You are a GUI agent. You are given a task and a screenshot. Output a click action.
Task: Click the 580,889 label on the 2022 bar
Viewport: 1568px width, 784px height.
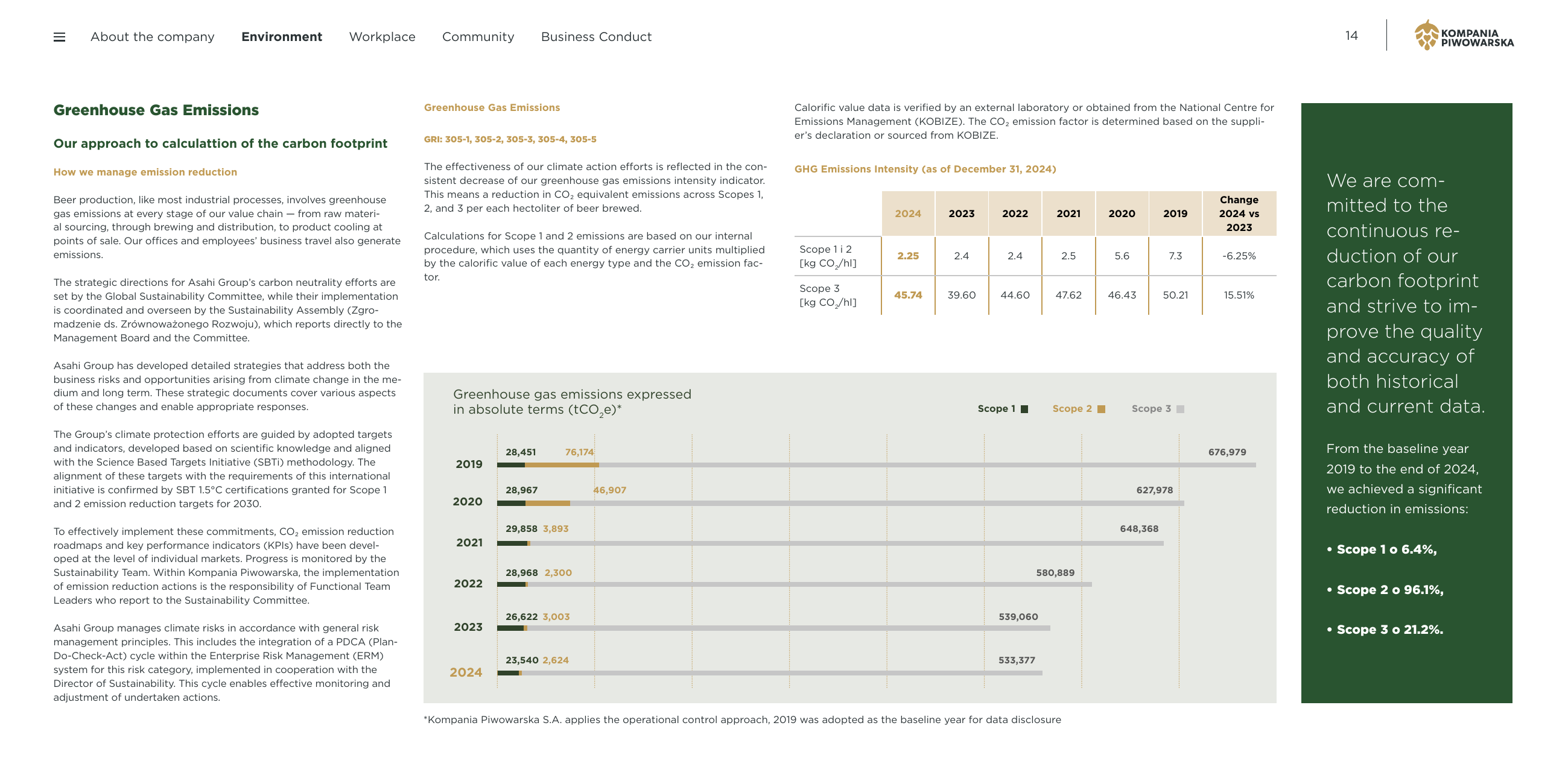(1055, 573)
